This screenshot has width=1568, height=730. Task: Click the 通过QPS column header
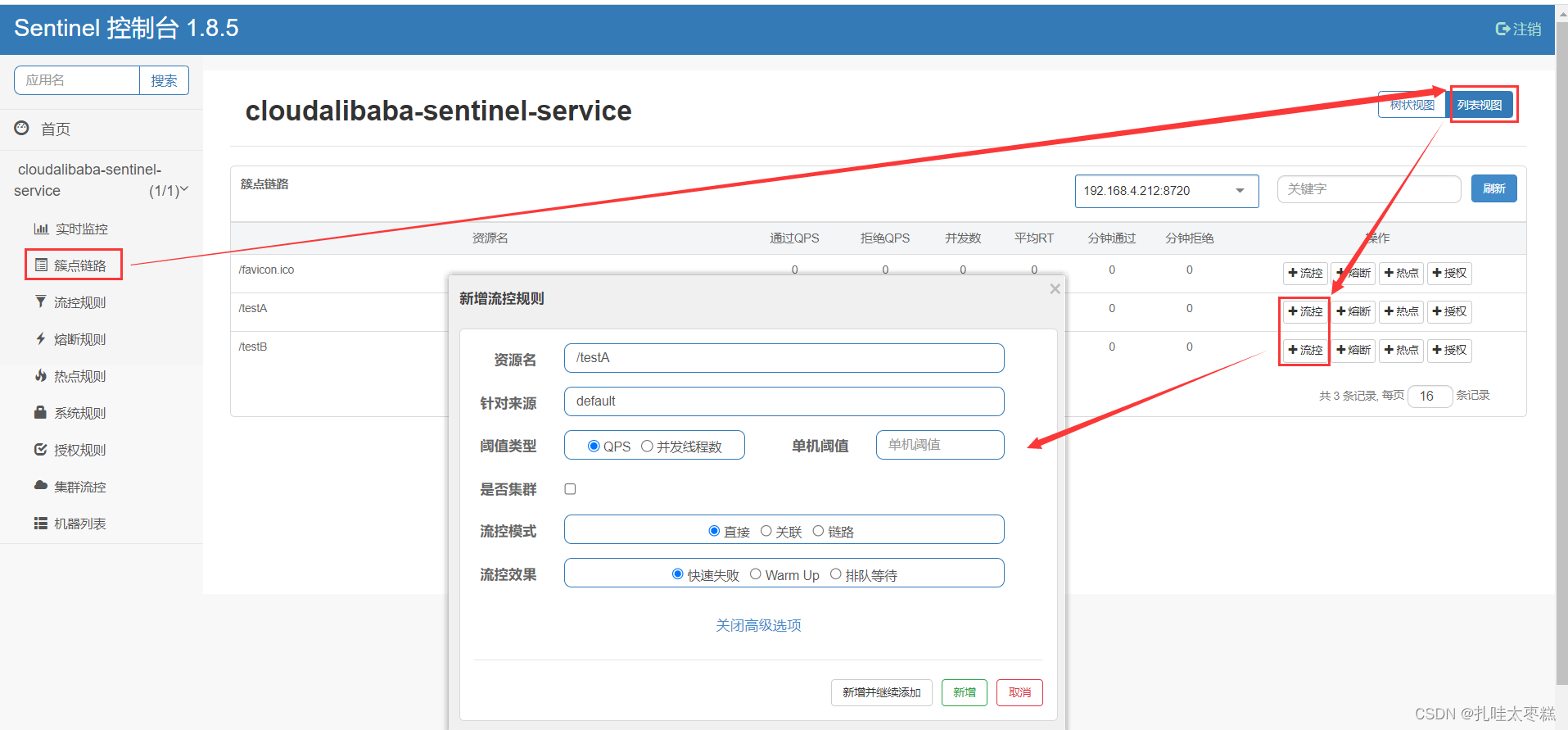[x=794, y=238]
